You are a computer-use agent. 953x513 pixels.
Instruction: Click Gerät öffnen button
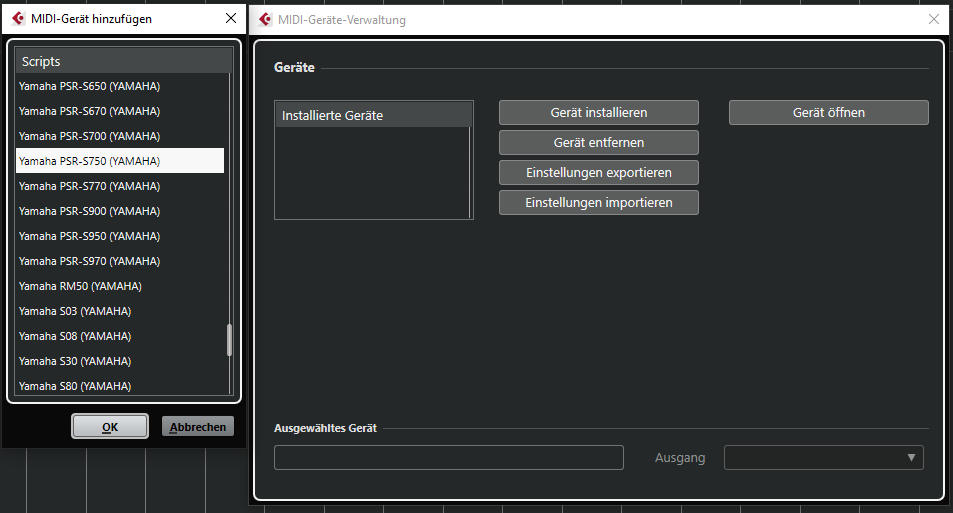click(828, 112)
